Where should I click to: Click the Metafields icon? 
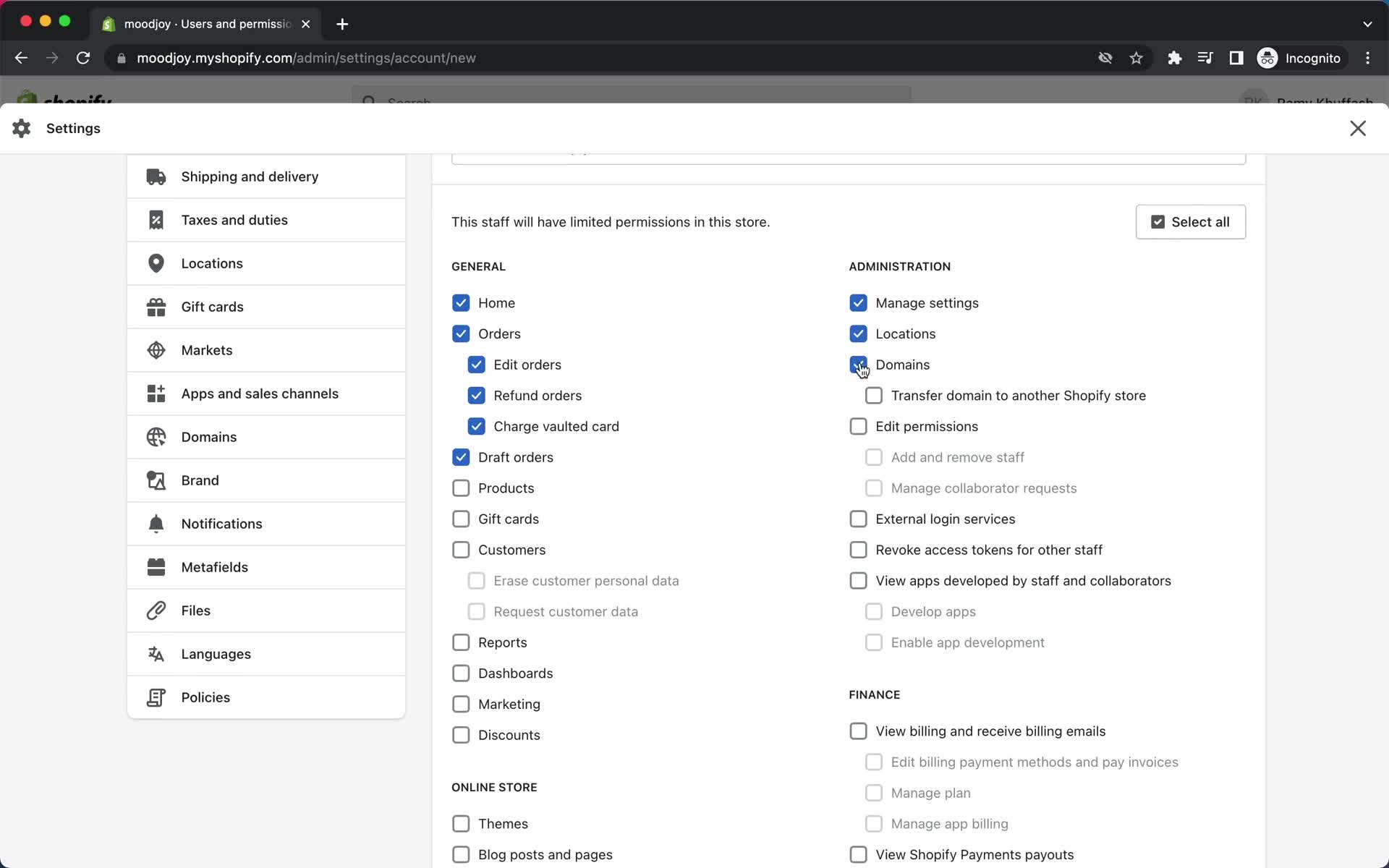click(156, 567)
